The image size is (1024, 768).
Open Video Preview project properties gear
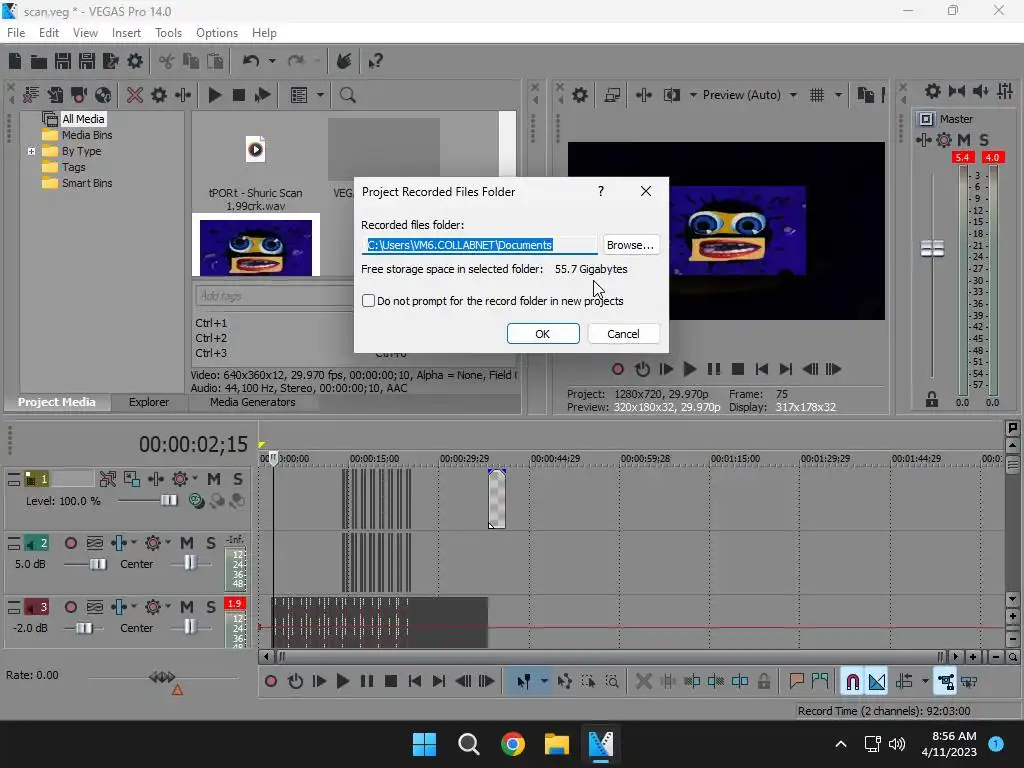click(580, 95)
